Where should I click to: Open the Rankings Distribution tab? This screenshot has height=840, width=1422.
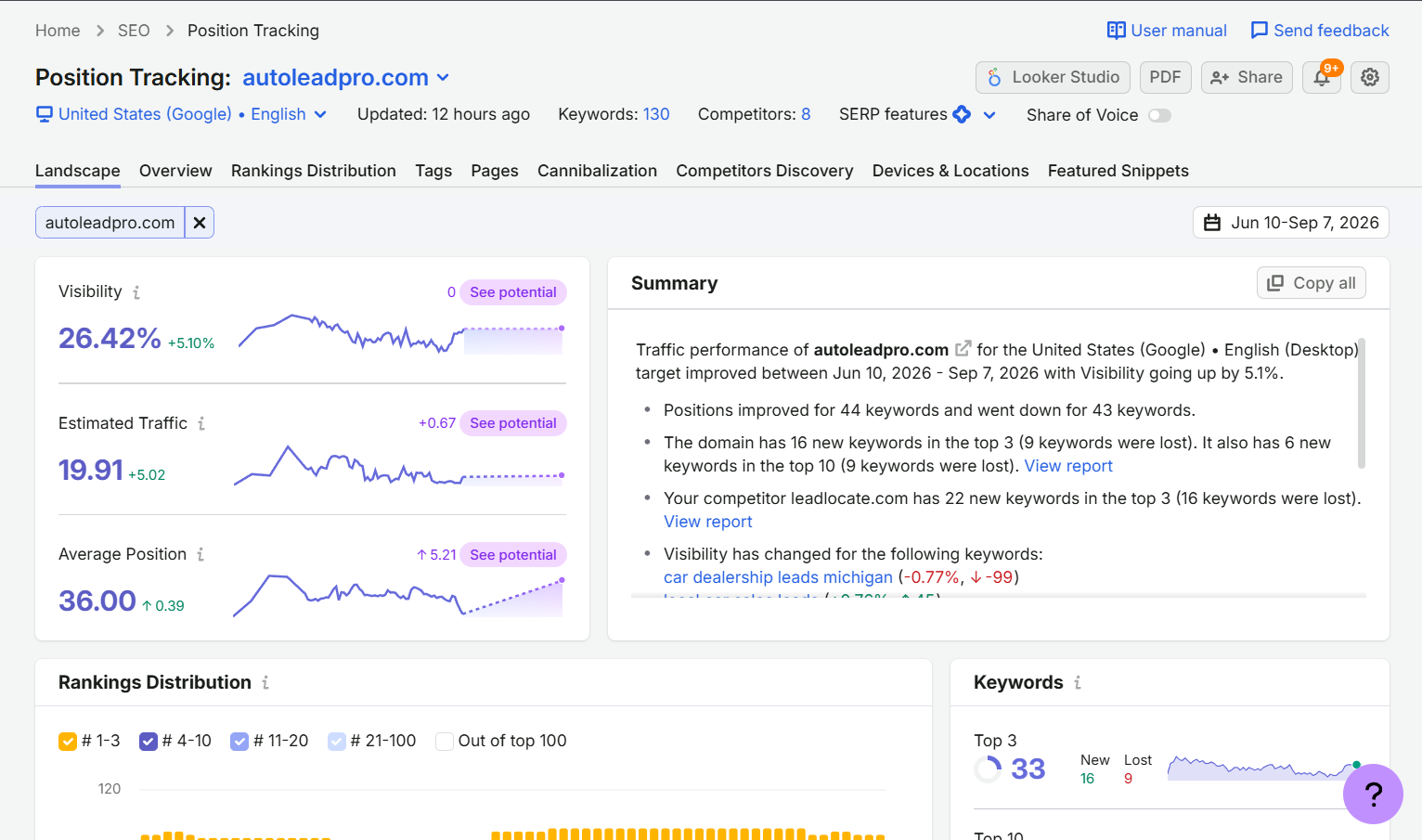tap(314, 171)
